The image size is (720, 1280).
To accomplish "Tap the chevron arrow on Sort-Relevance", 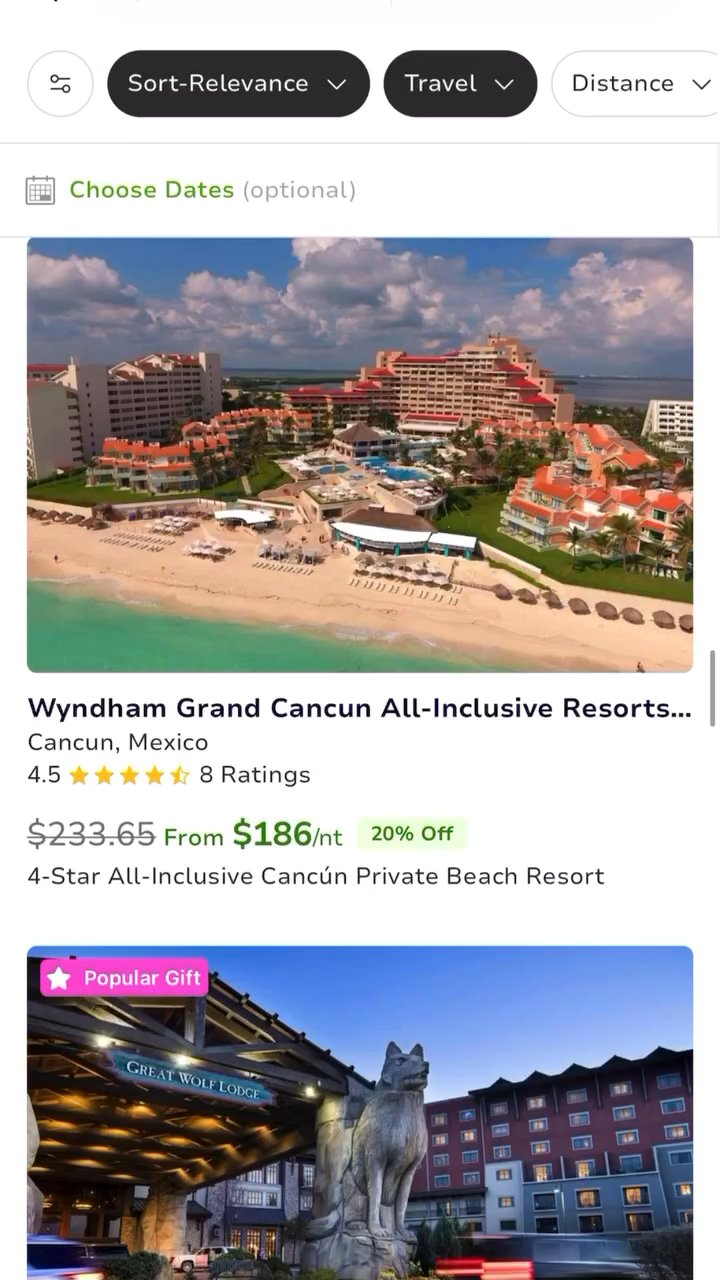I will click(x=337, y=84).
